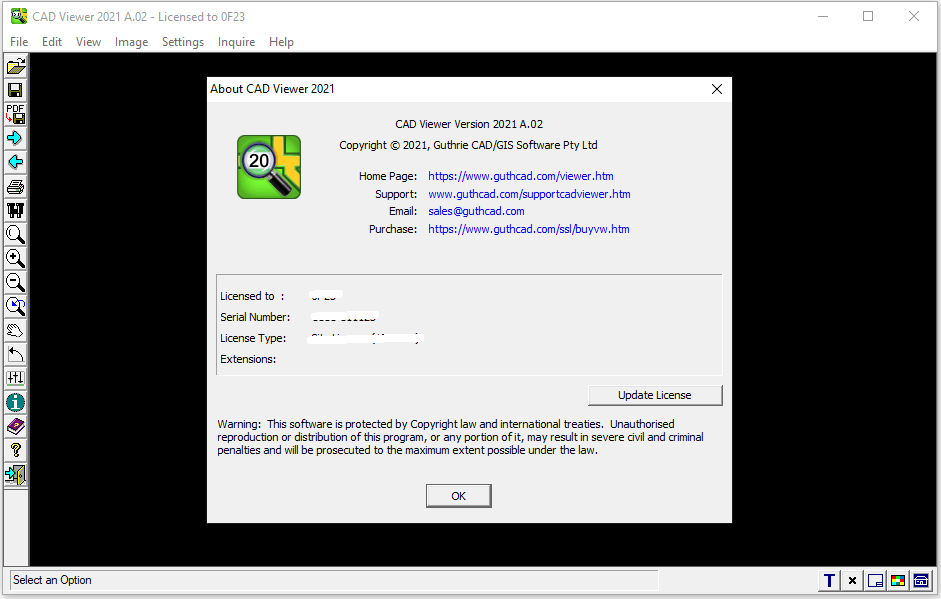Viewport: 941px width, 599px height.
Task: Click the Update License button
Action: 655,395
